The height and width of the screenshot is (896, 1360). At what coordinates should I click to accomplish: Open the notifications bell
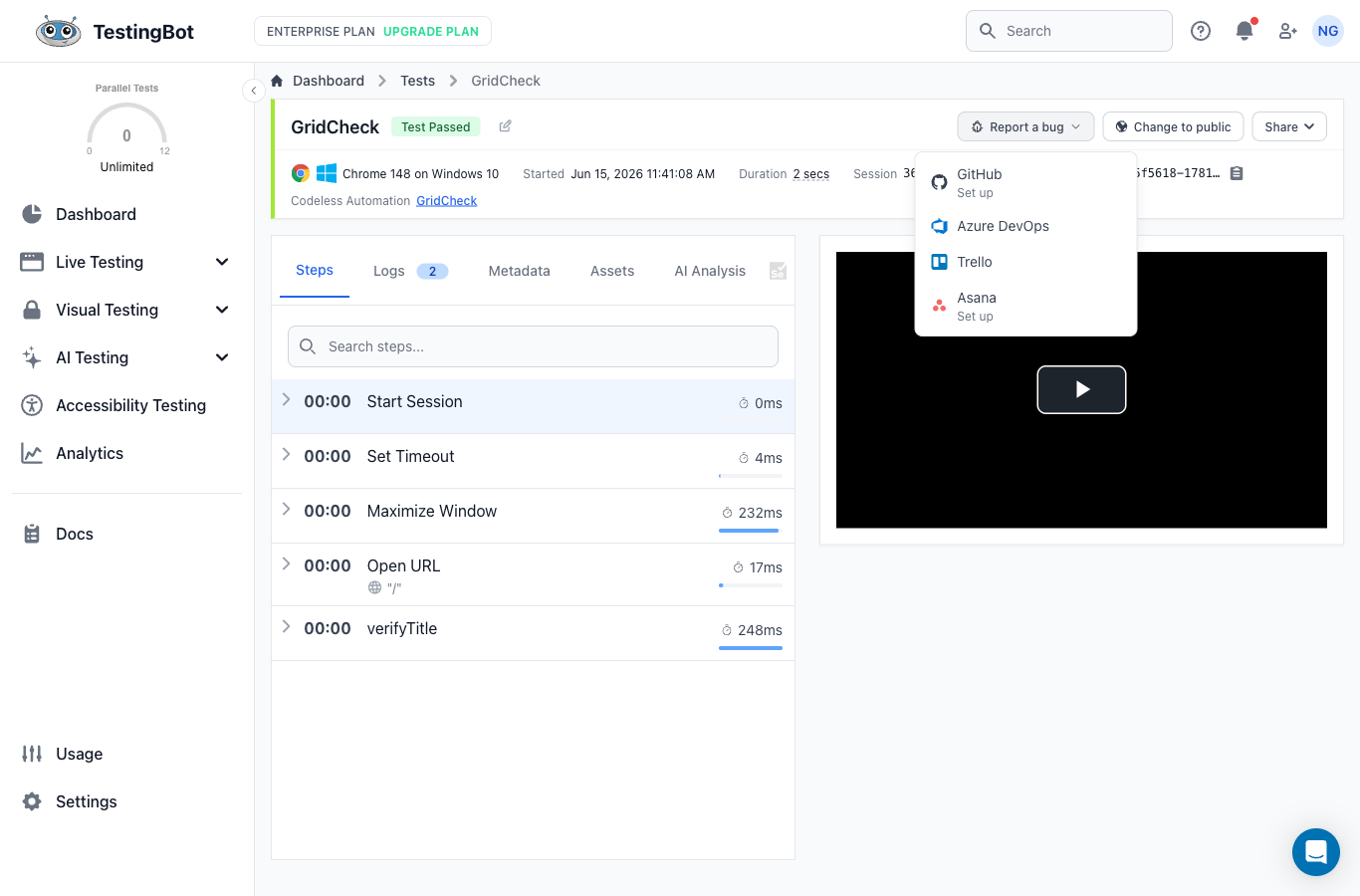(x=1245, y=31)
